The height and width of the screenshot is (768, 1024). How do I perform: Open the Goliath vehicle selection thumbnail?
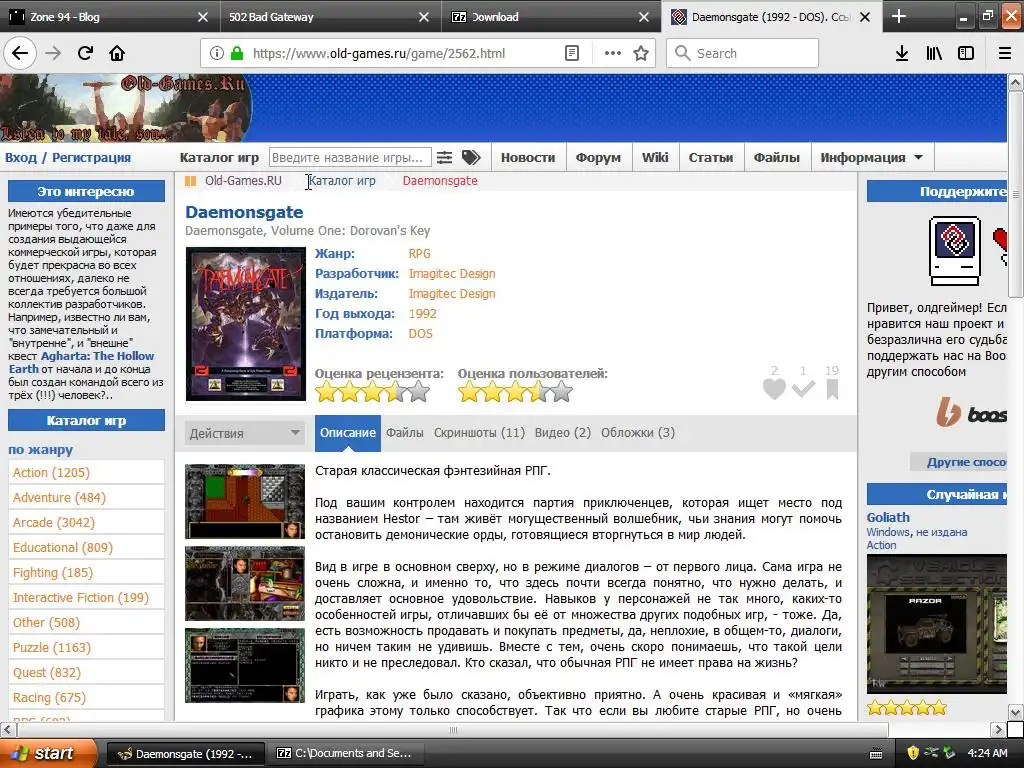tap(936, 624)
